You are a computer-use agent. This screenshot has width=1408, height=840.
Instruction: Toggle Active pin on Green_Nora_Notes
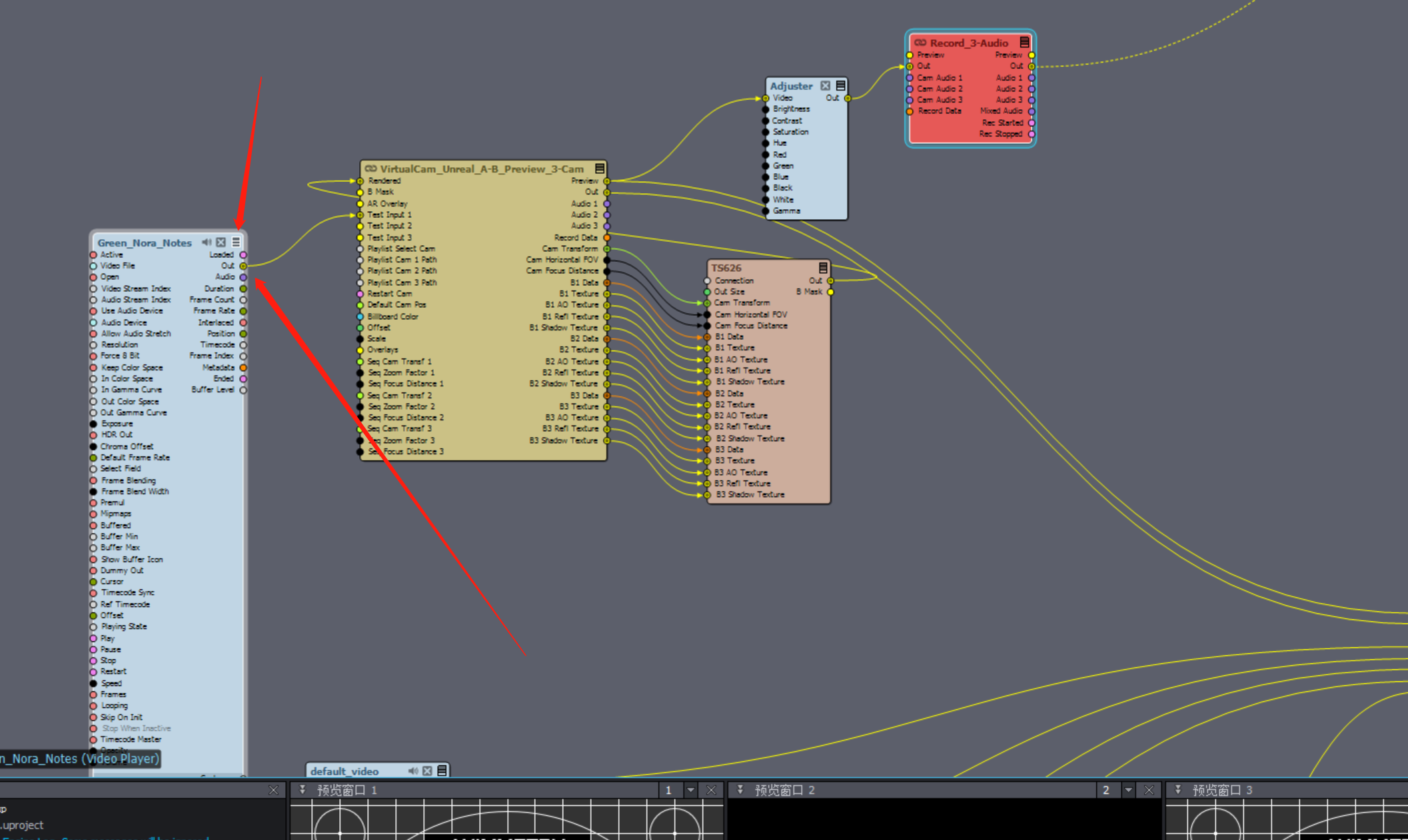[x=94, y=255]
